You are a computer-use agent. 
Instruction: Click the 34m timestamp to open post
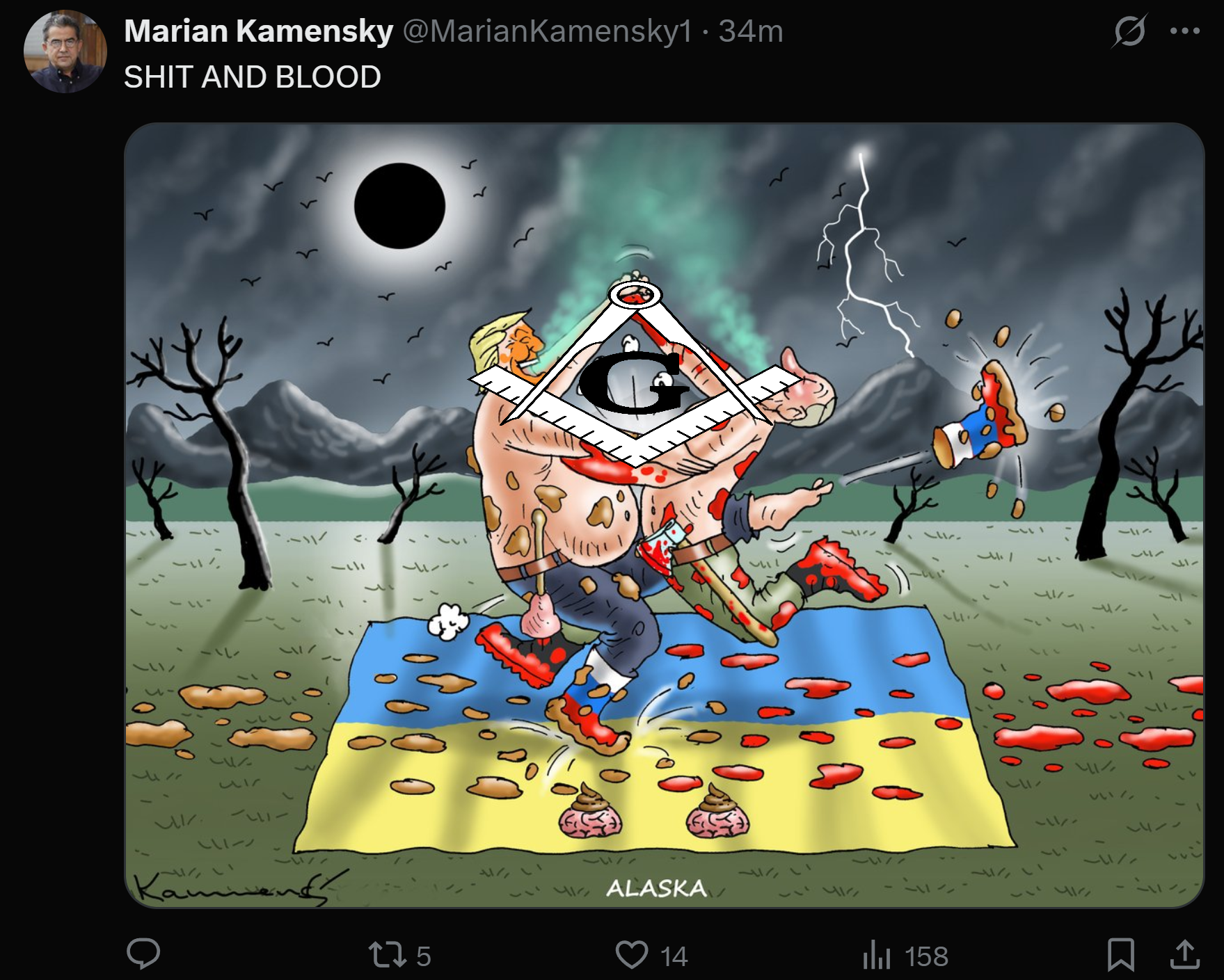(x=751, y=31)
